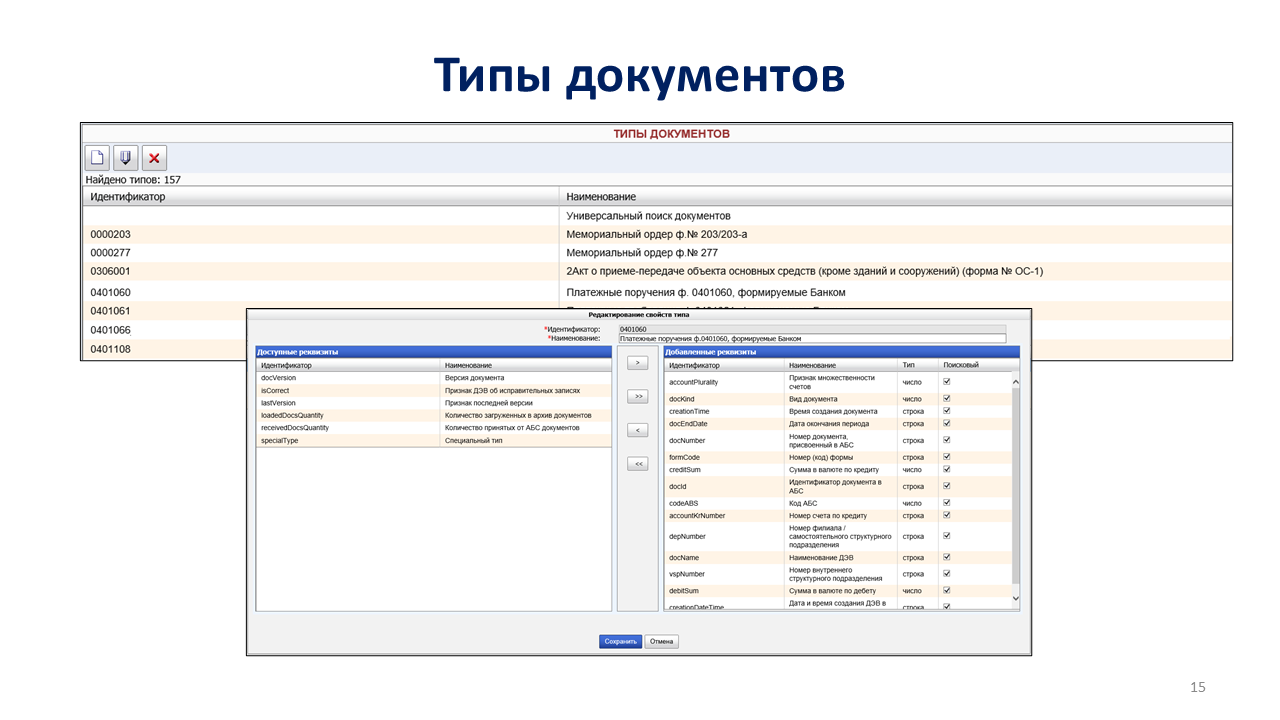The image size is (1280, 720).
Task: Toggle searchable checkbox for docKind
Action: (947, 398)
